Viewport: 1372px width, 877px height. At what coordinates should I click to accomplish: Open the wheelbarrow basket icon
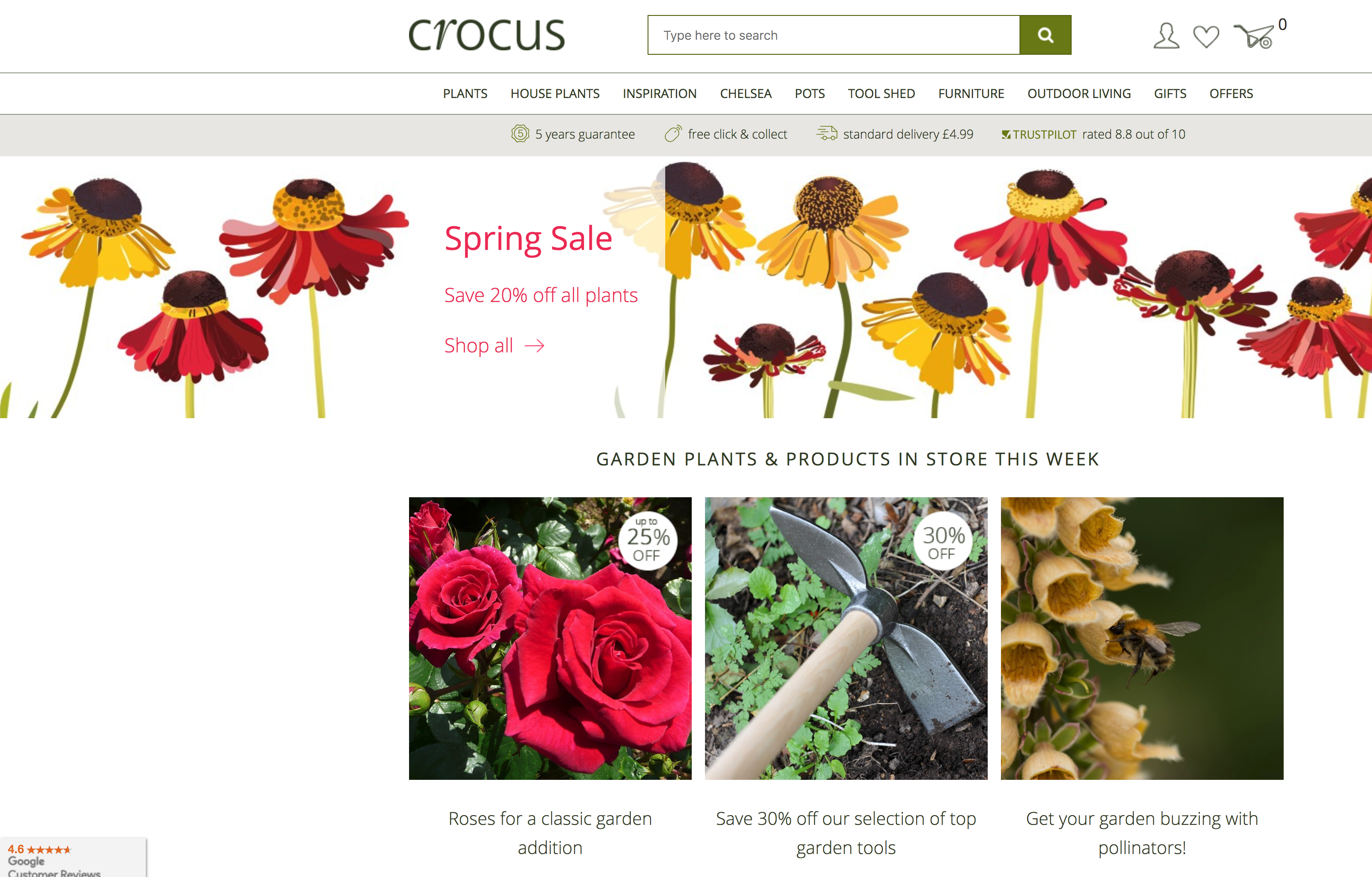(x=1254, y=37)
